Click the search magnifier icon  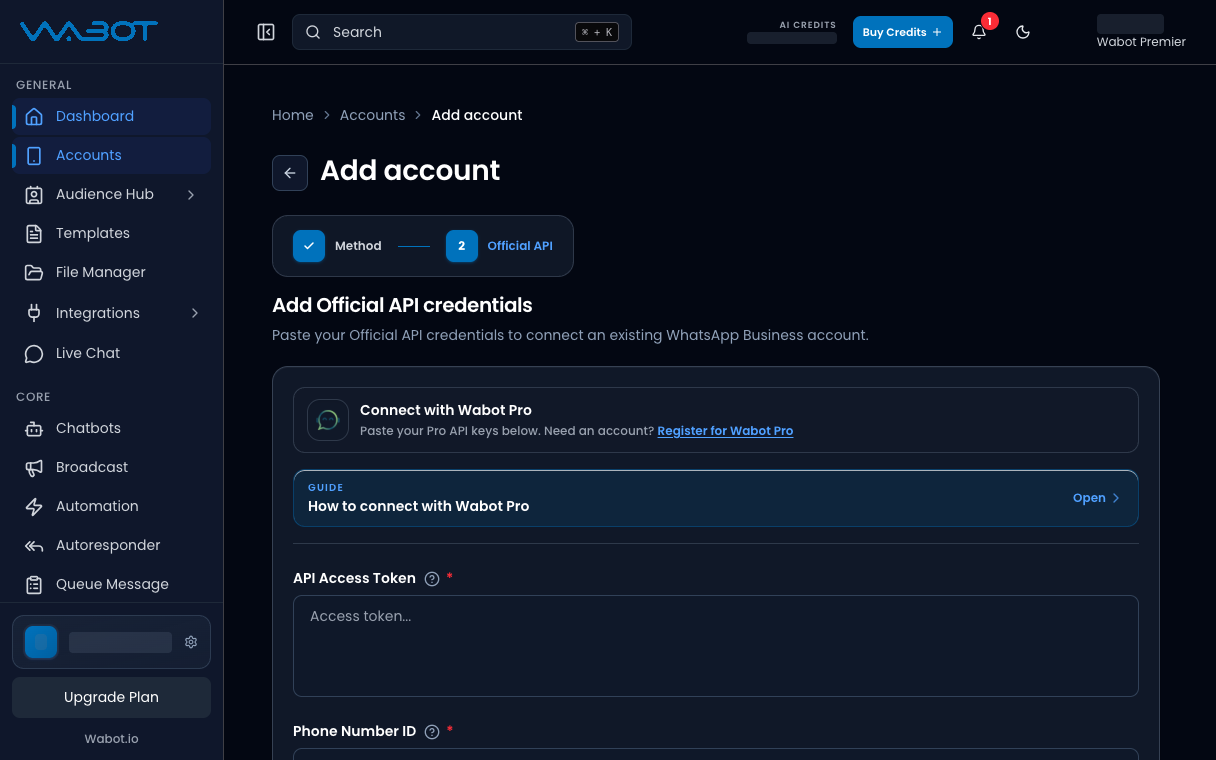click(x=313, y=32)
